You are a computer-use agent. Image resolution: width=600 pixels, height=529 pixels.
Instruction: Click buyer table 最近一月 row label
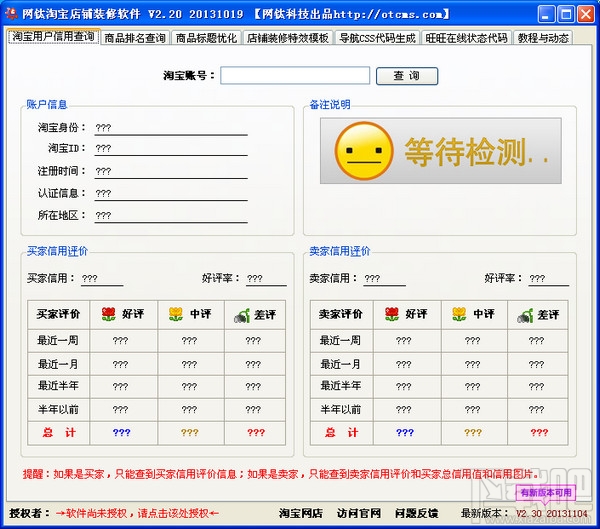click(58, 364)
